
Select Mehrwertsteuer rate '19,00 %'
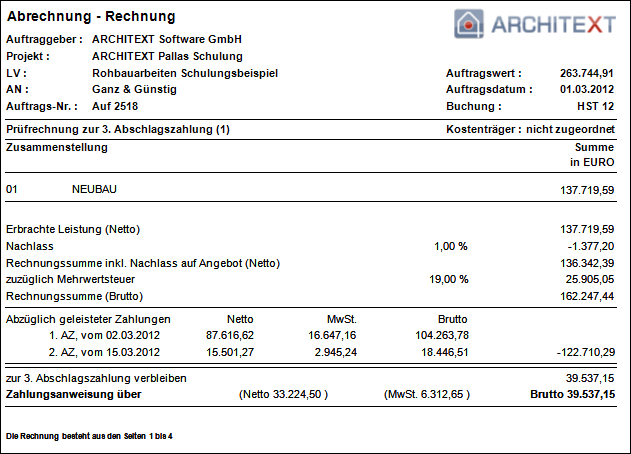(x=449, y=279)
